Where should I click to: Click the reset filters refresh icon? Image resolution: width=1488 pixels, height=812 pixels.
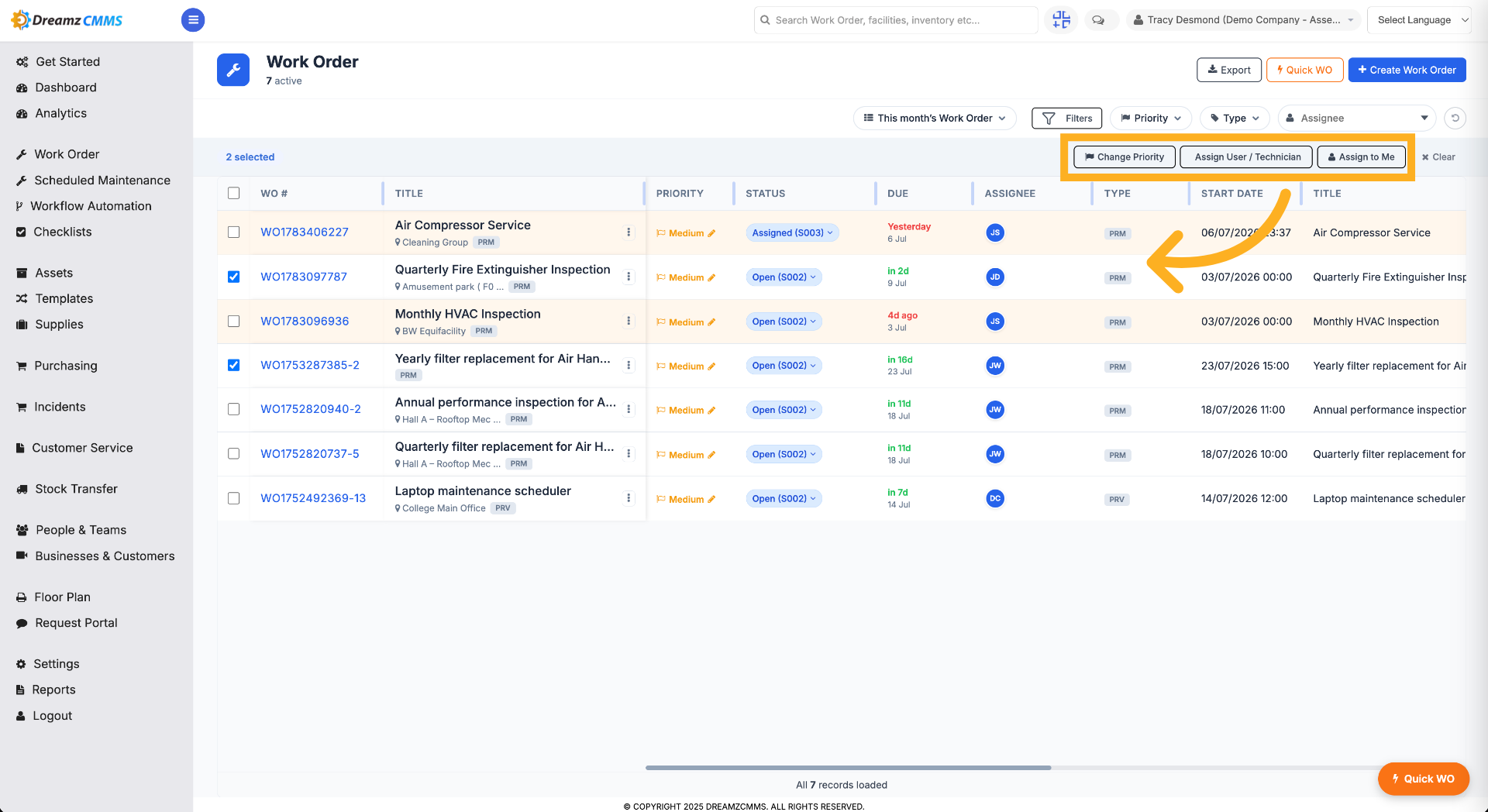1455,118
